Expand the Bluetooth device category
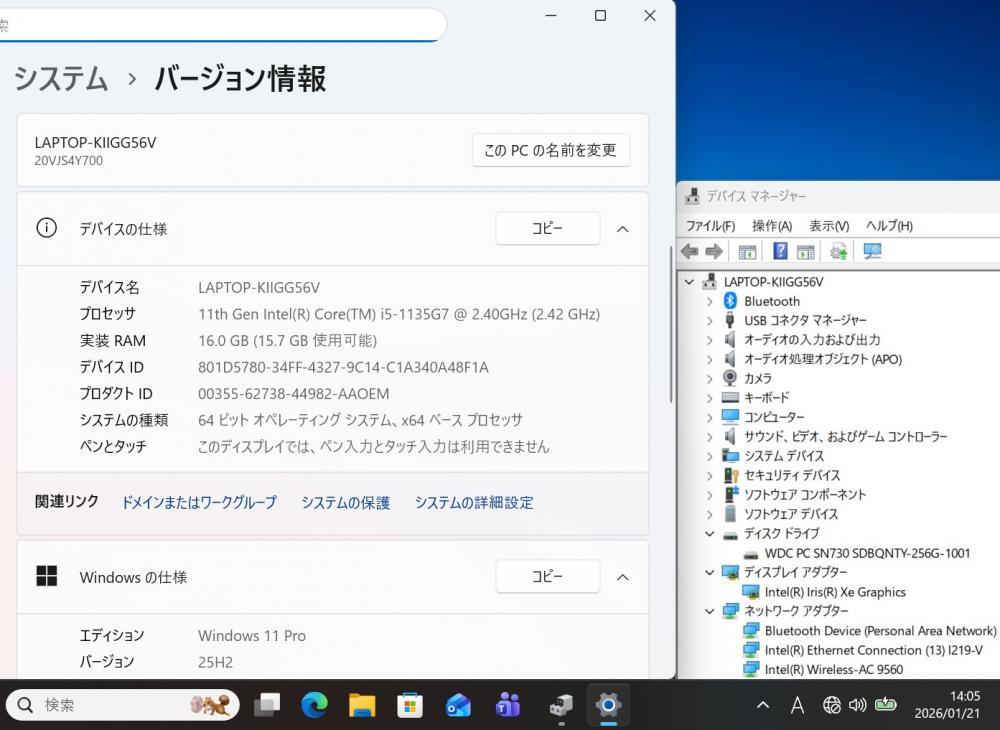The height and width of the screenshot is (730, 1000). tap(709, 301)
